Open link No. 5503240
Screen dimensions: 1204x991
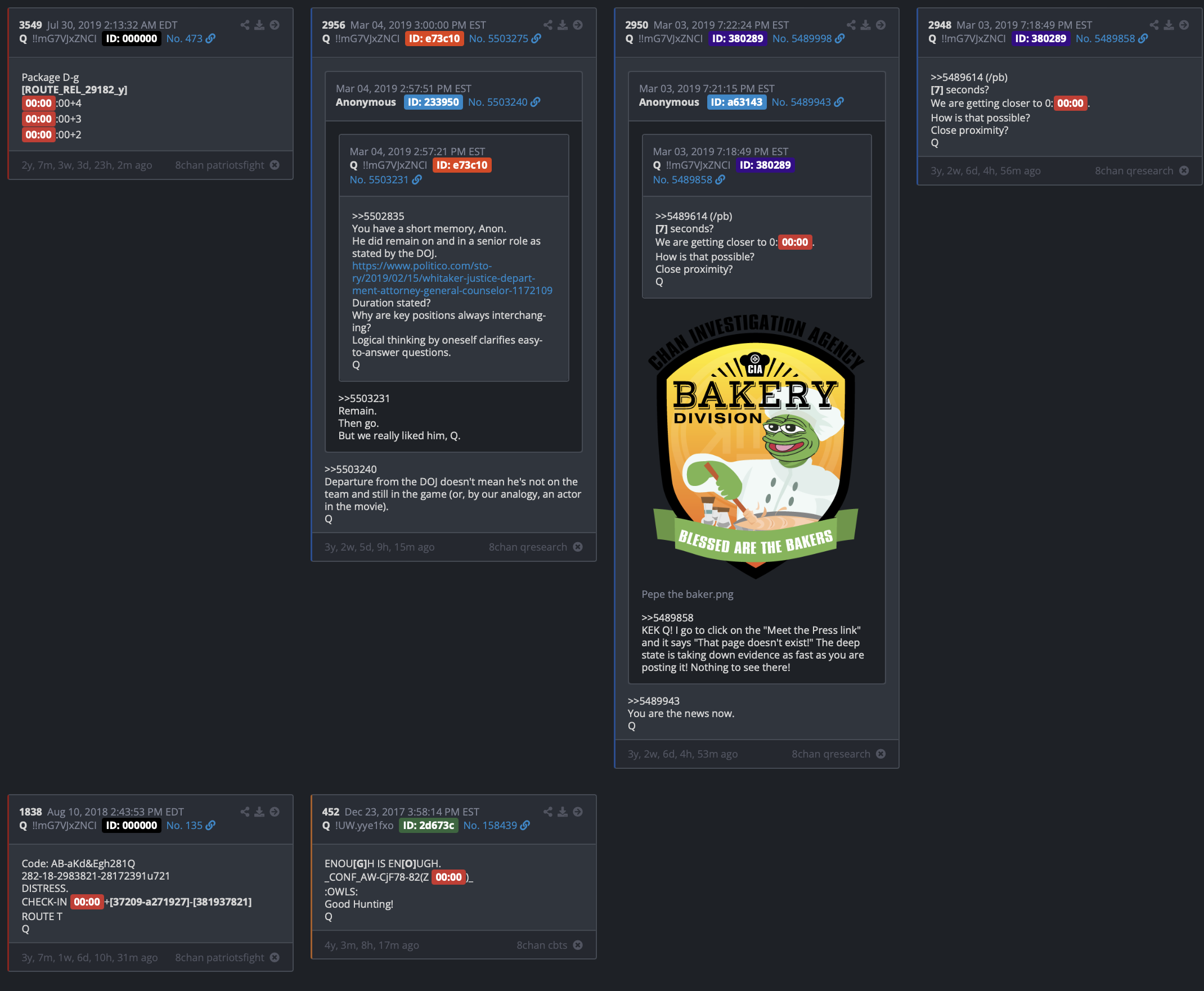point(504,102)
